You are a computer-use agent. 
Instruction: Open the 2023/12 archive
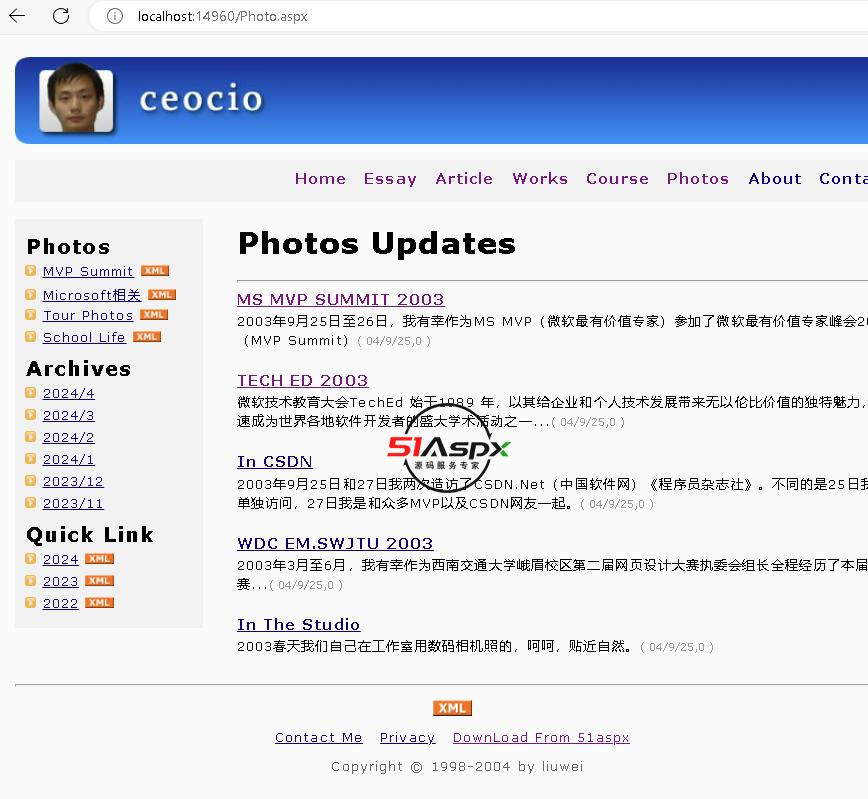[x=73, y=482]
